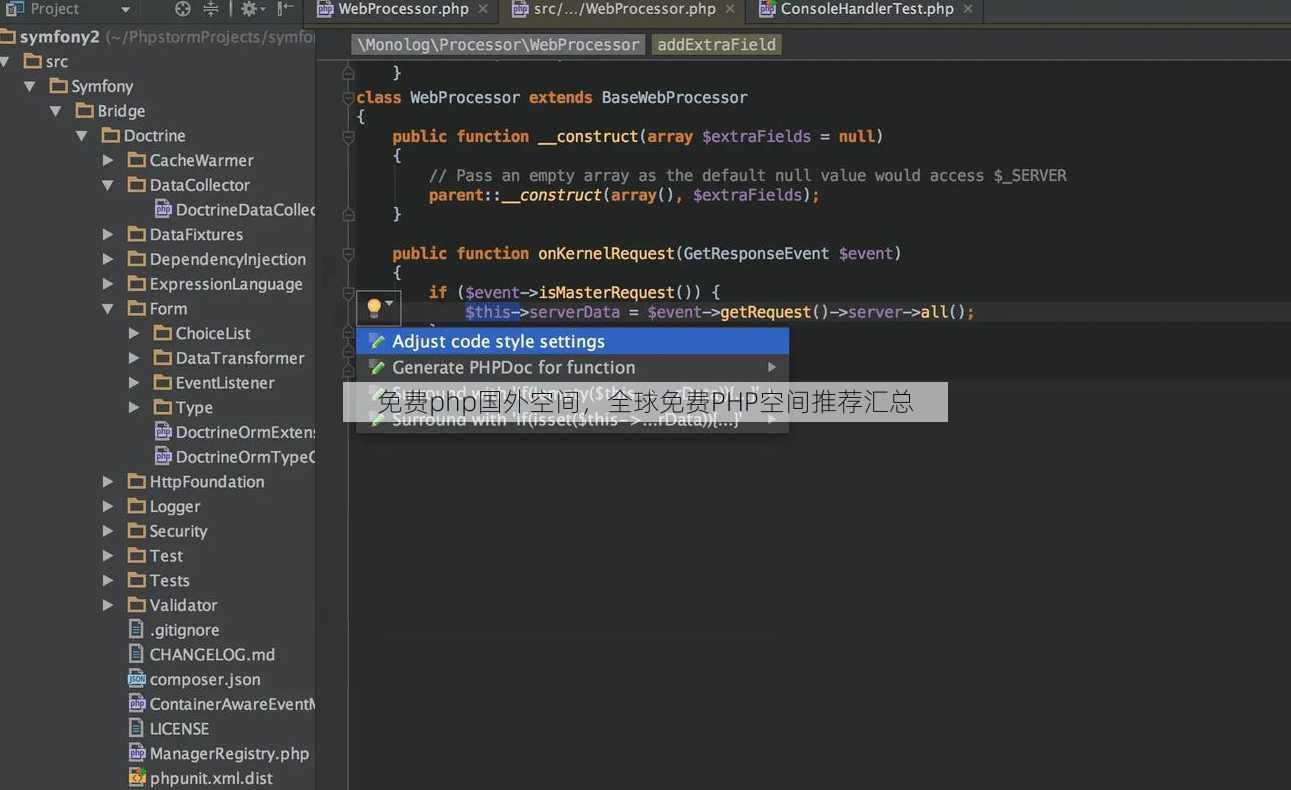
Task: Click the .gitignore file icon
Action: [x=137, y=630]
